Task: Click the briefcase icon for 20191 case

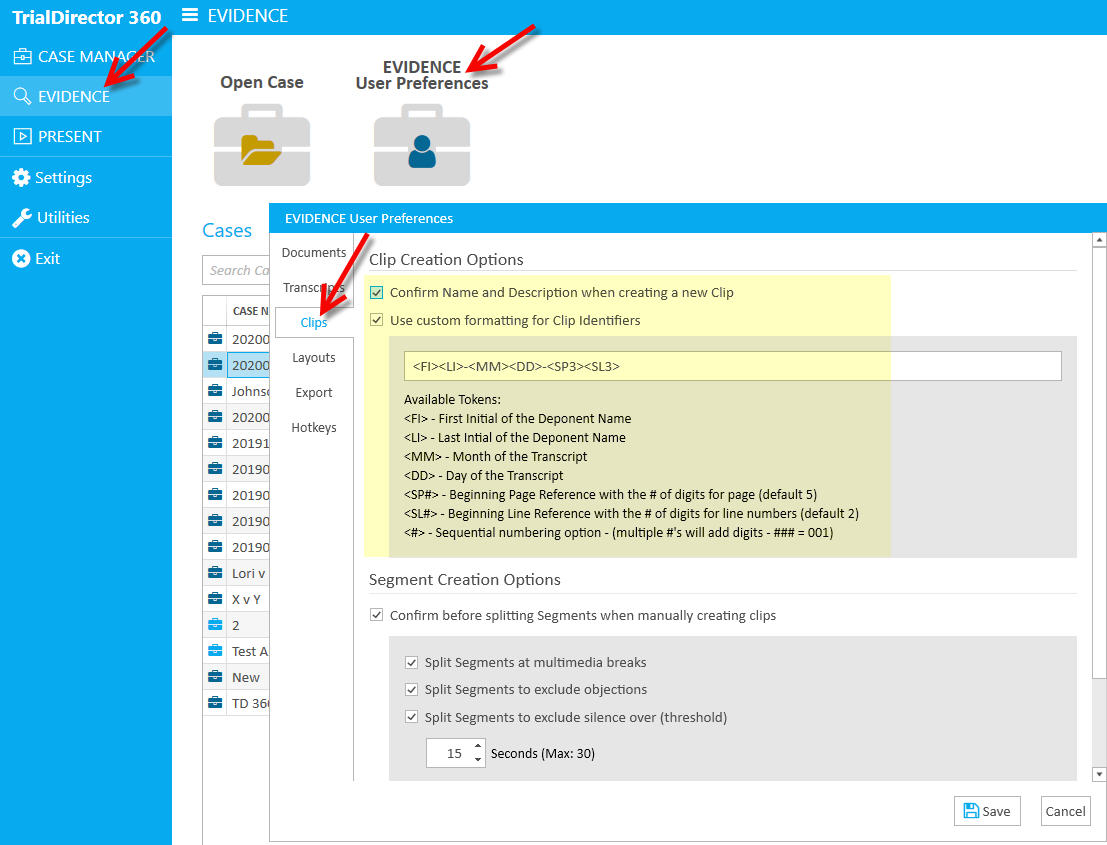Action: pos(215,443)
